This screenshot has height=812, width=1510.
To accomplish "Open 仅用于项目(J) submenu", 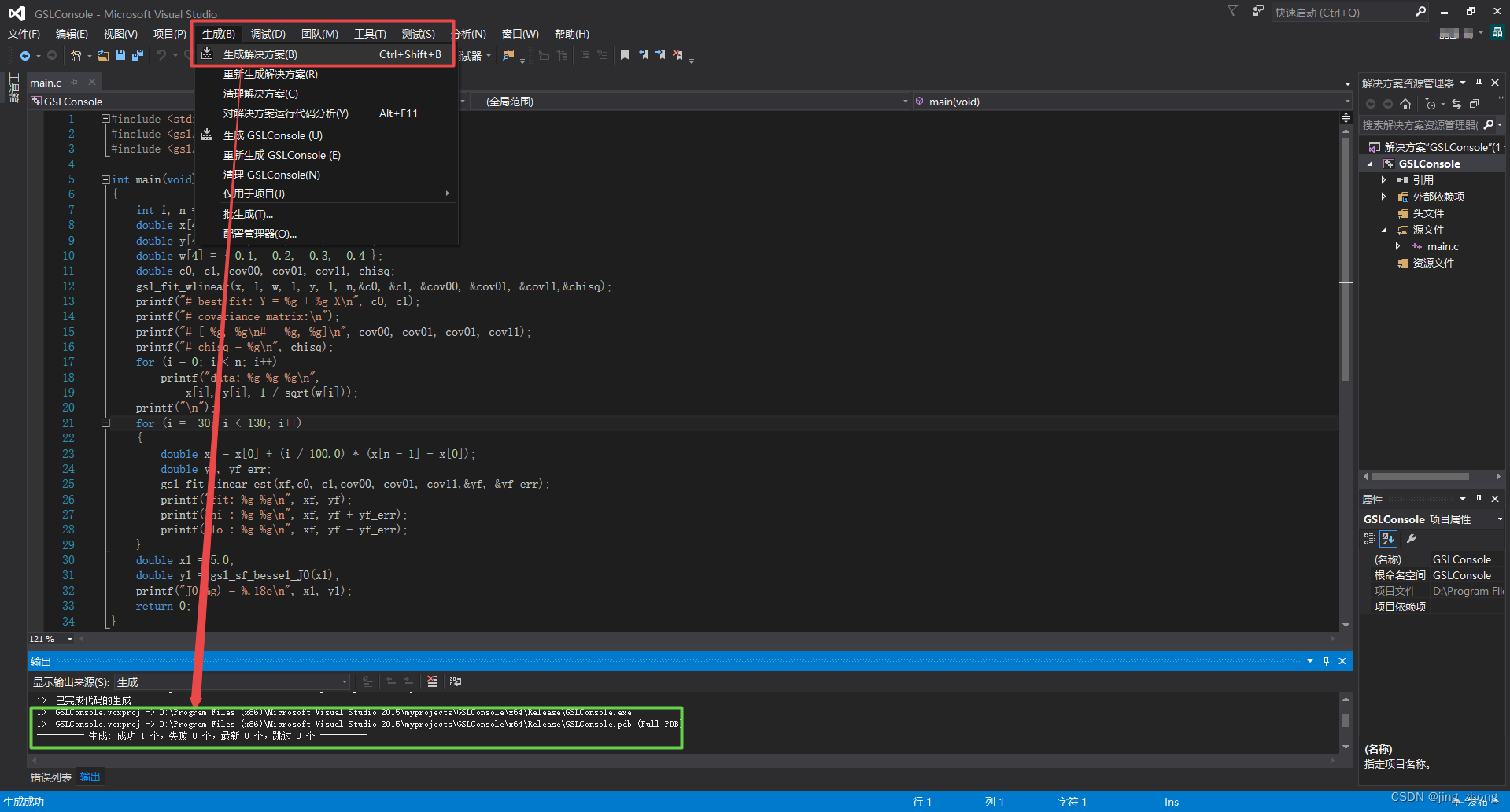I will coord(326,194).
